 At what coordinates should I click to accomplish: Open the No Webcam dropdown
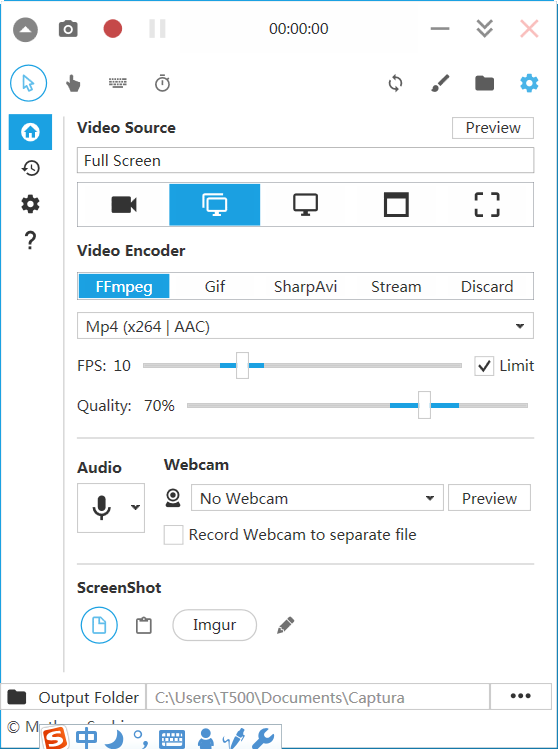pyautogui.click(x=317, y=498)
